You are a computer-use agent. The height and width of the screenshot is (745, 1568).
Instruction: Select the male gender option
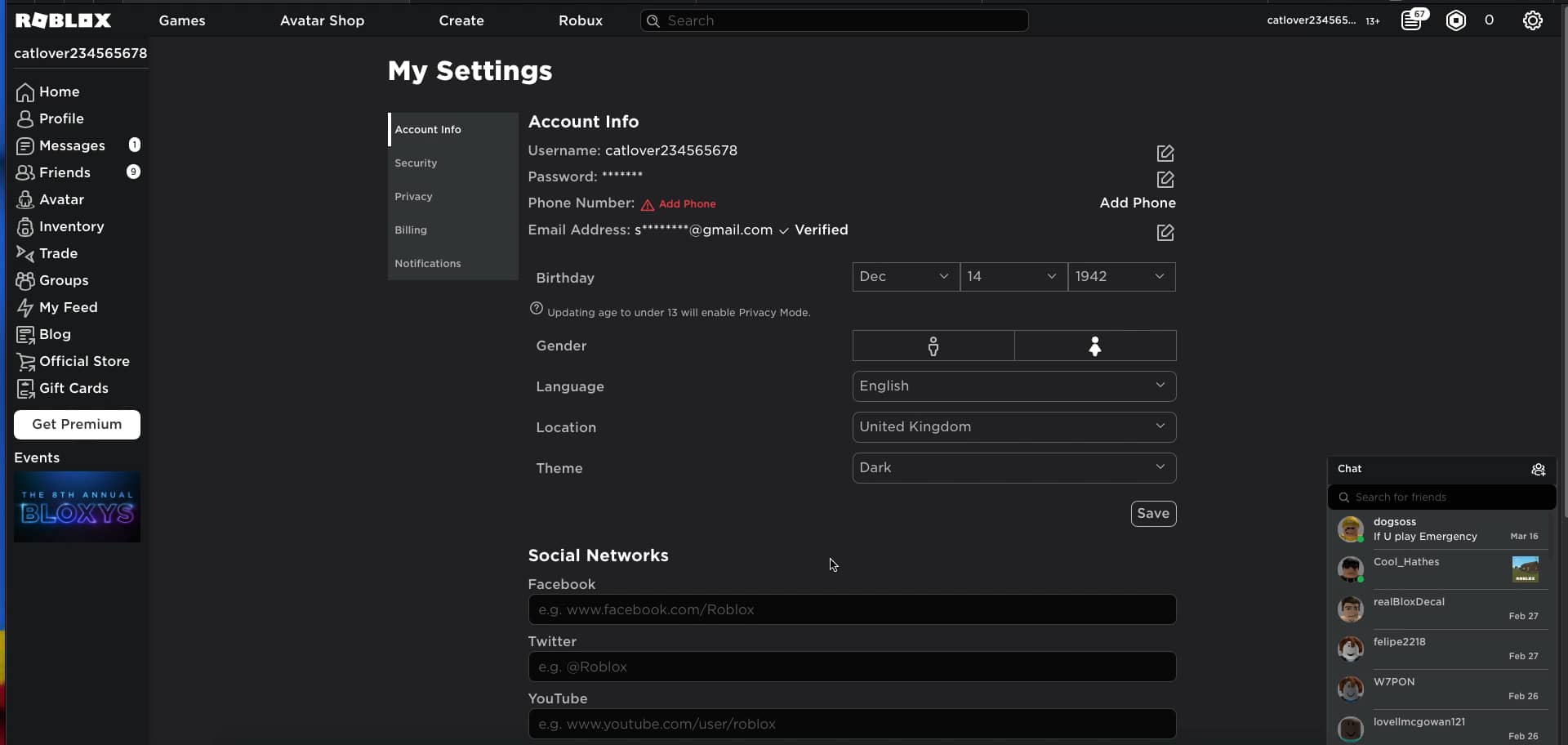point(933,346)
